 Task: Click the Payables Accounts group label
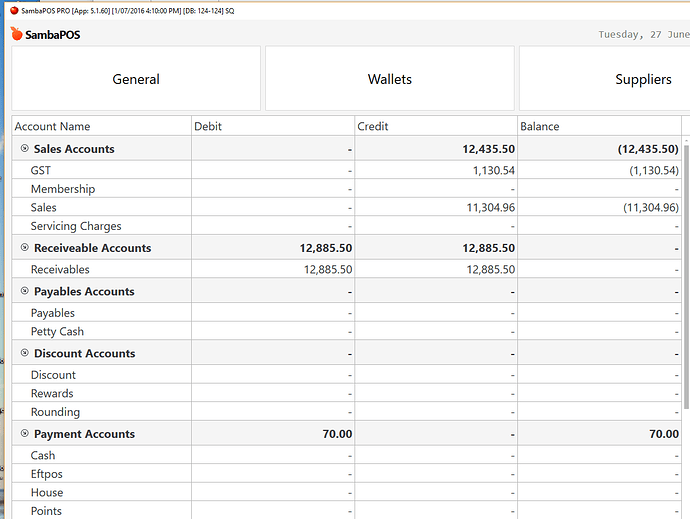tap(84, 291)
